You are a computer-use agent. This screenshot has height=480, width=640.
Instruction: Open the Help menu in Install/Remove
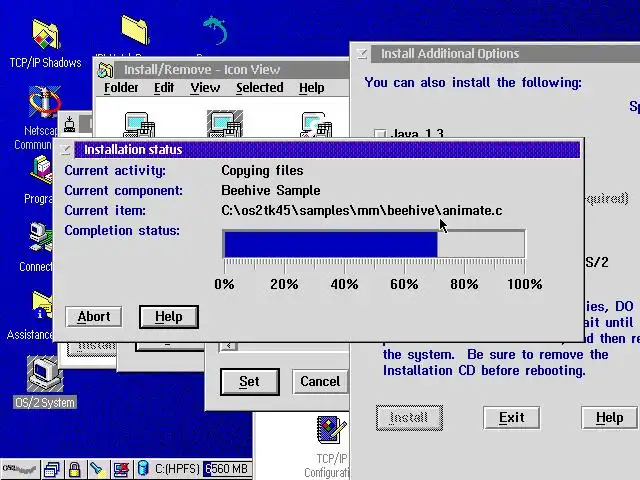(x=311, y=88)
